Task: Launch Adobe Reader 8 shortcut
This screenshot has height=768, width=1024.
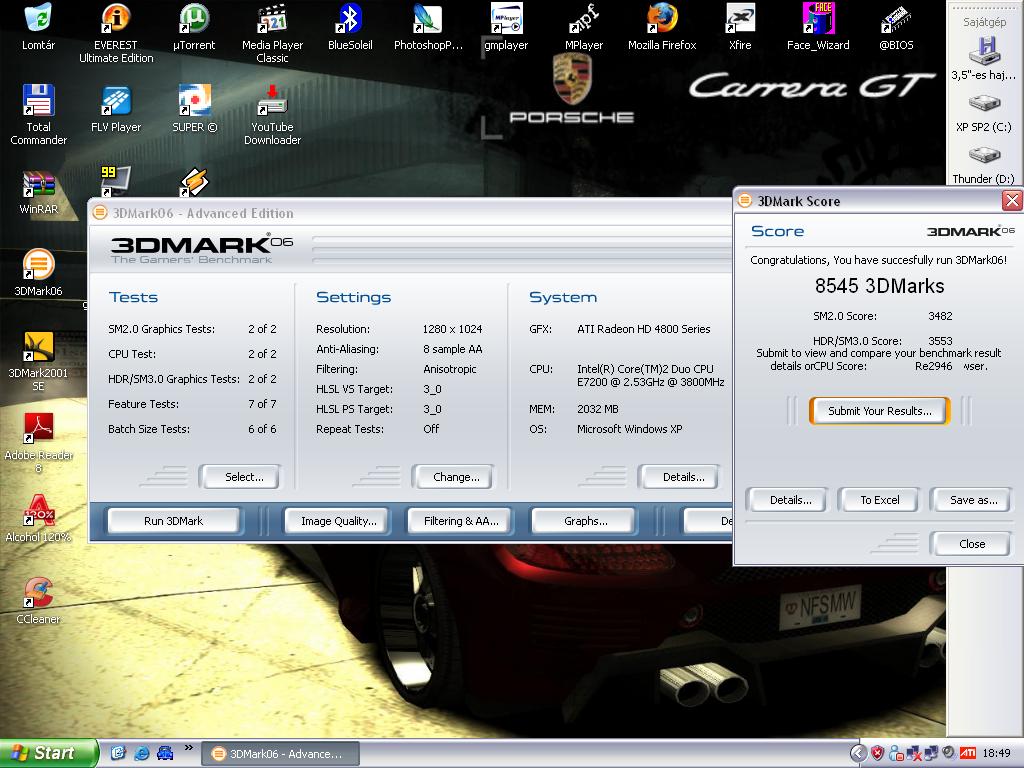Action: click(x=38, y=443)
